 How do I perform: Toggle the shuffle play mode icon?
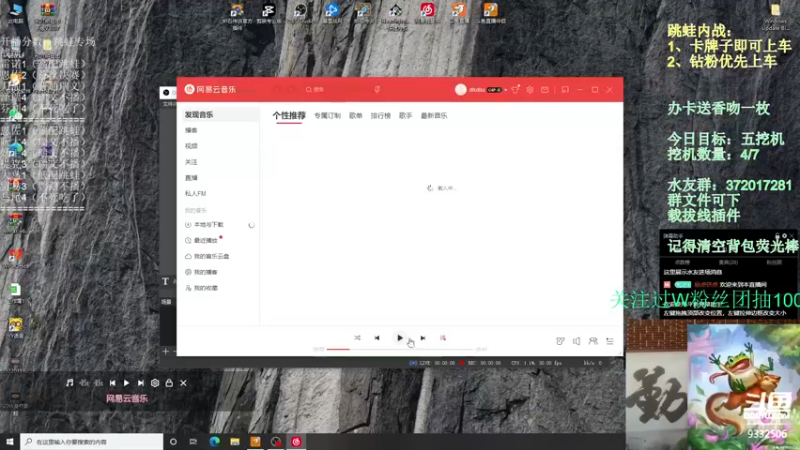(x=357, y=338)
